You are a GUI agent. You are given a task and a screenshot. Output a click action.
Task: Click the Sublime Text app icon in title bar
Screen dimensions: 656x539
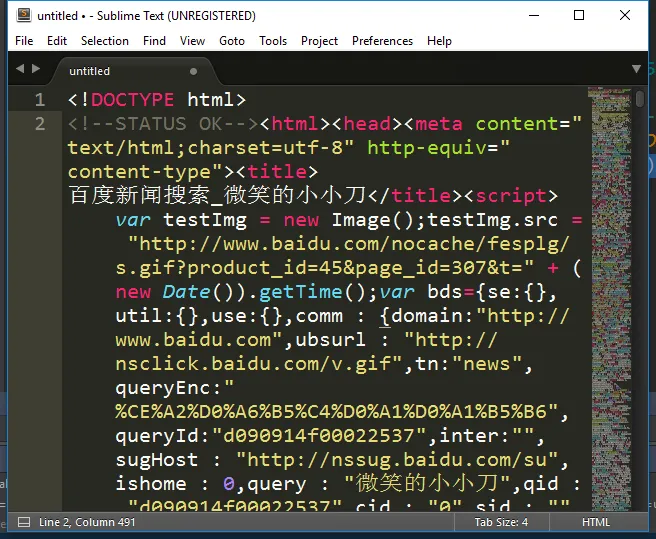pos(24,15)
